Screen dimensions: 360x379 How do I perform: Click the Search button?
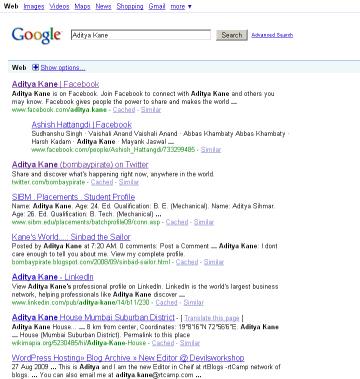click(232, 35)
